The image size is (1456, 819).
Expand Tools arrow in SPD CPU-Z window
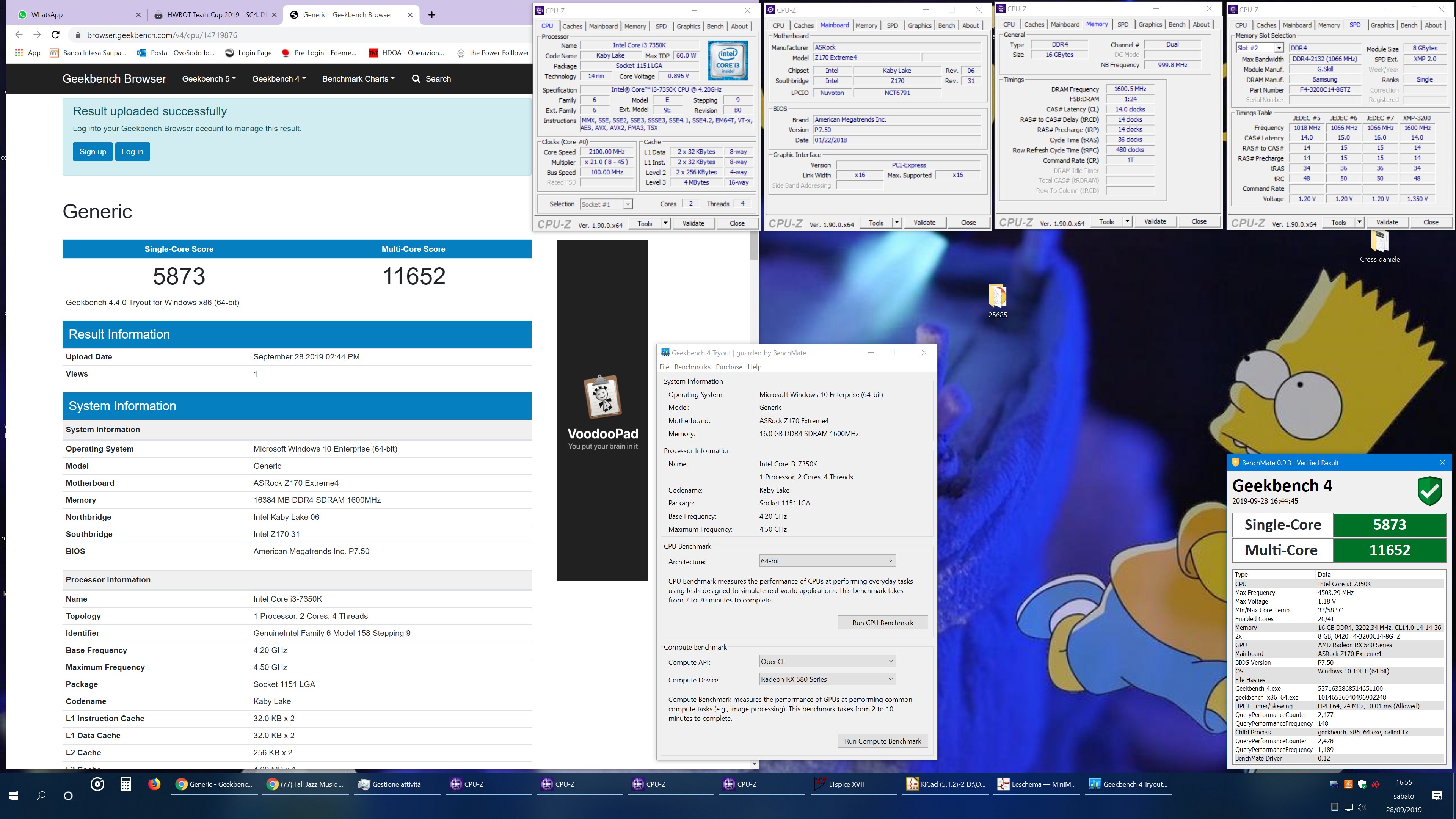pyautogui.click(x=1359, y=223)
